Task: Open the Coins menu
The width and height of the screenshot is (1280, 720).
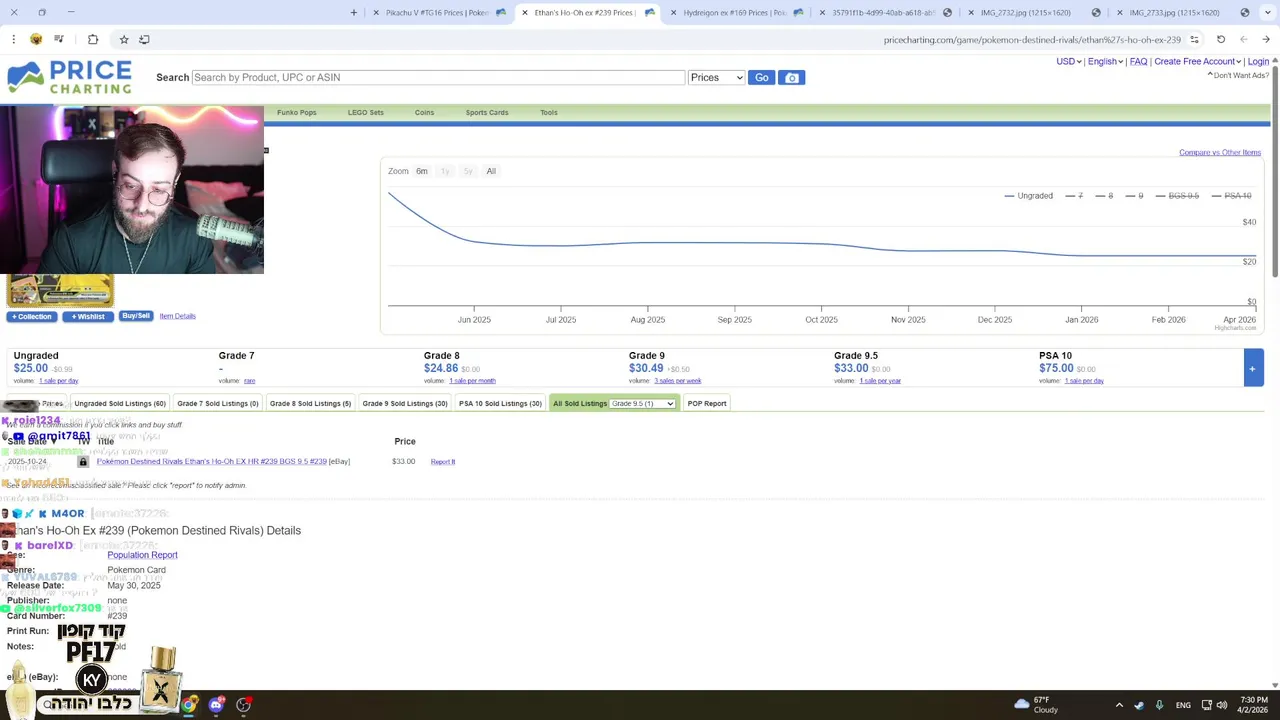Action: [424, 112]
